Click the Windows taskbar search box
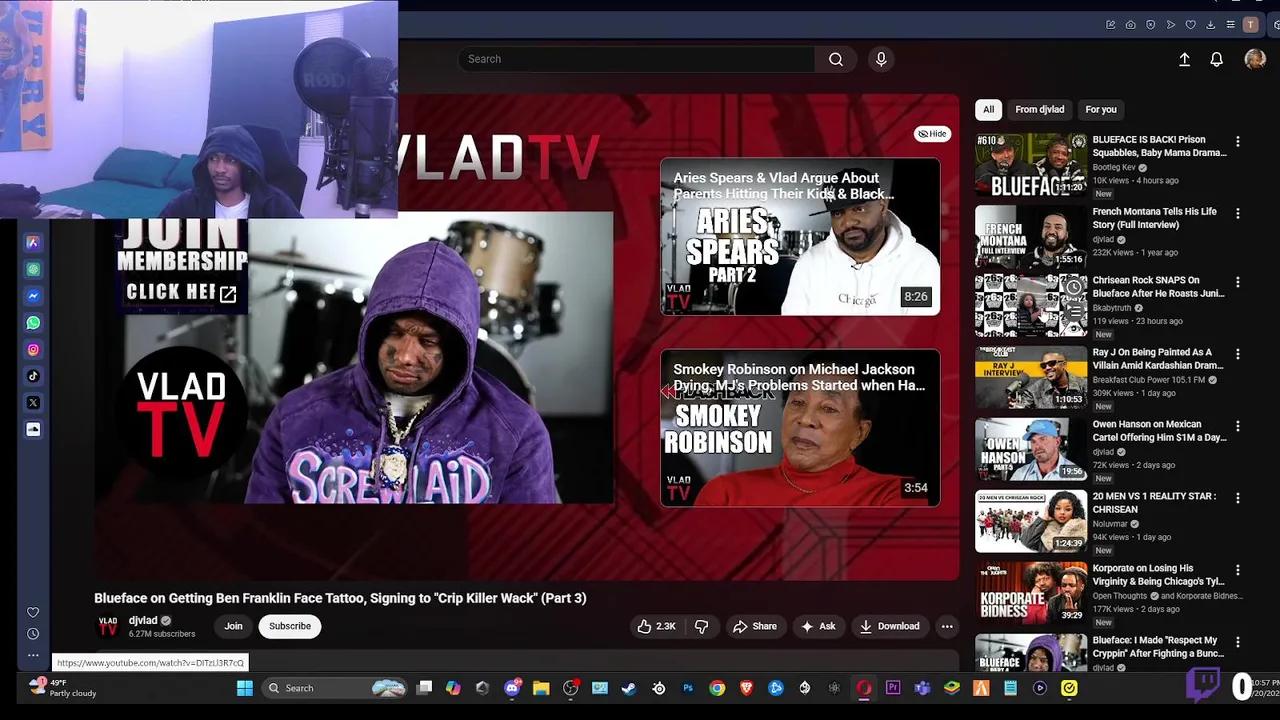 [335, 688]
